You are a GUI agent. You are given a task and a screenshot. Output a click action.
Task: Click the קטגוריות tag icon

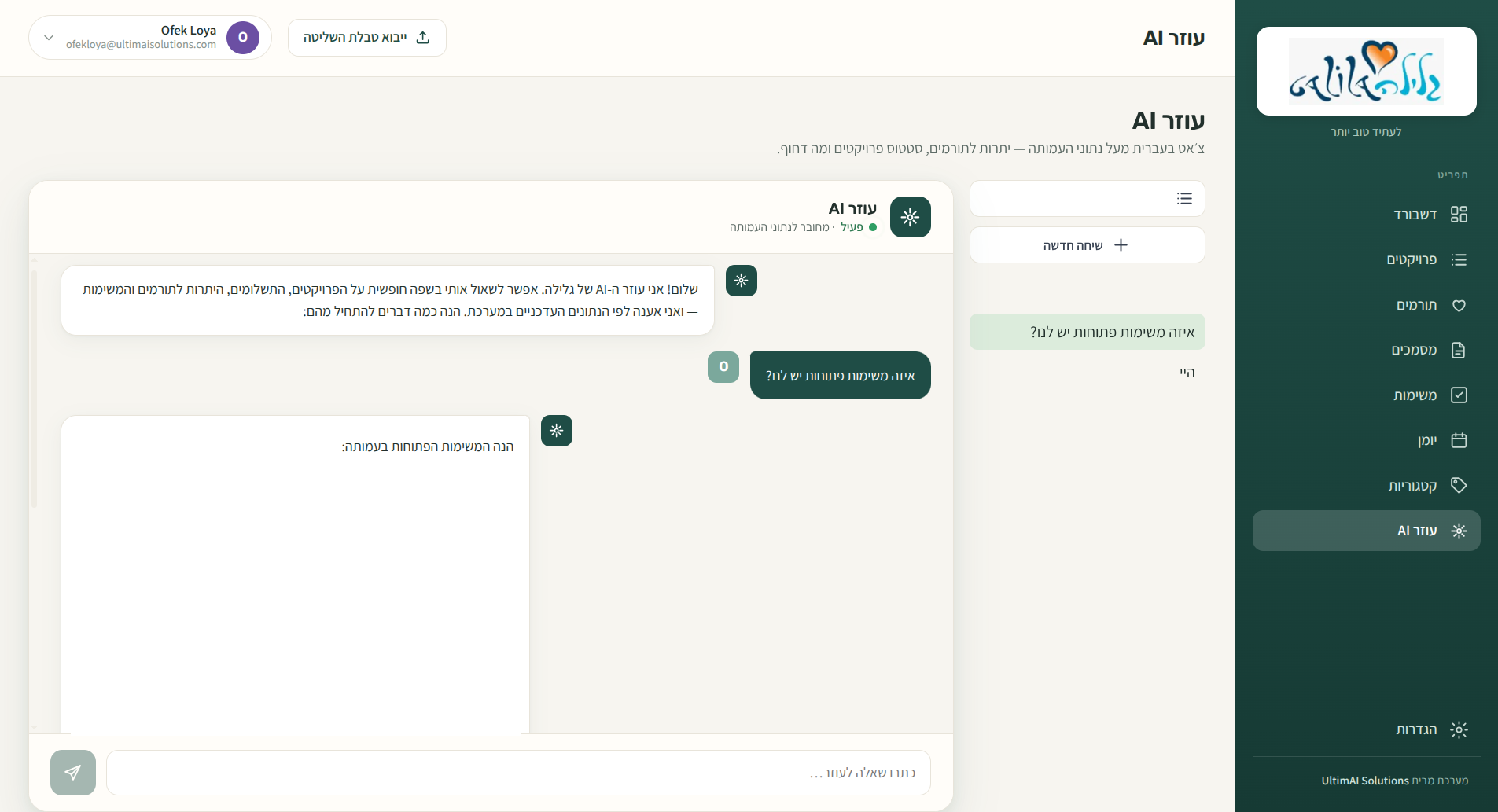(1459, 485)
